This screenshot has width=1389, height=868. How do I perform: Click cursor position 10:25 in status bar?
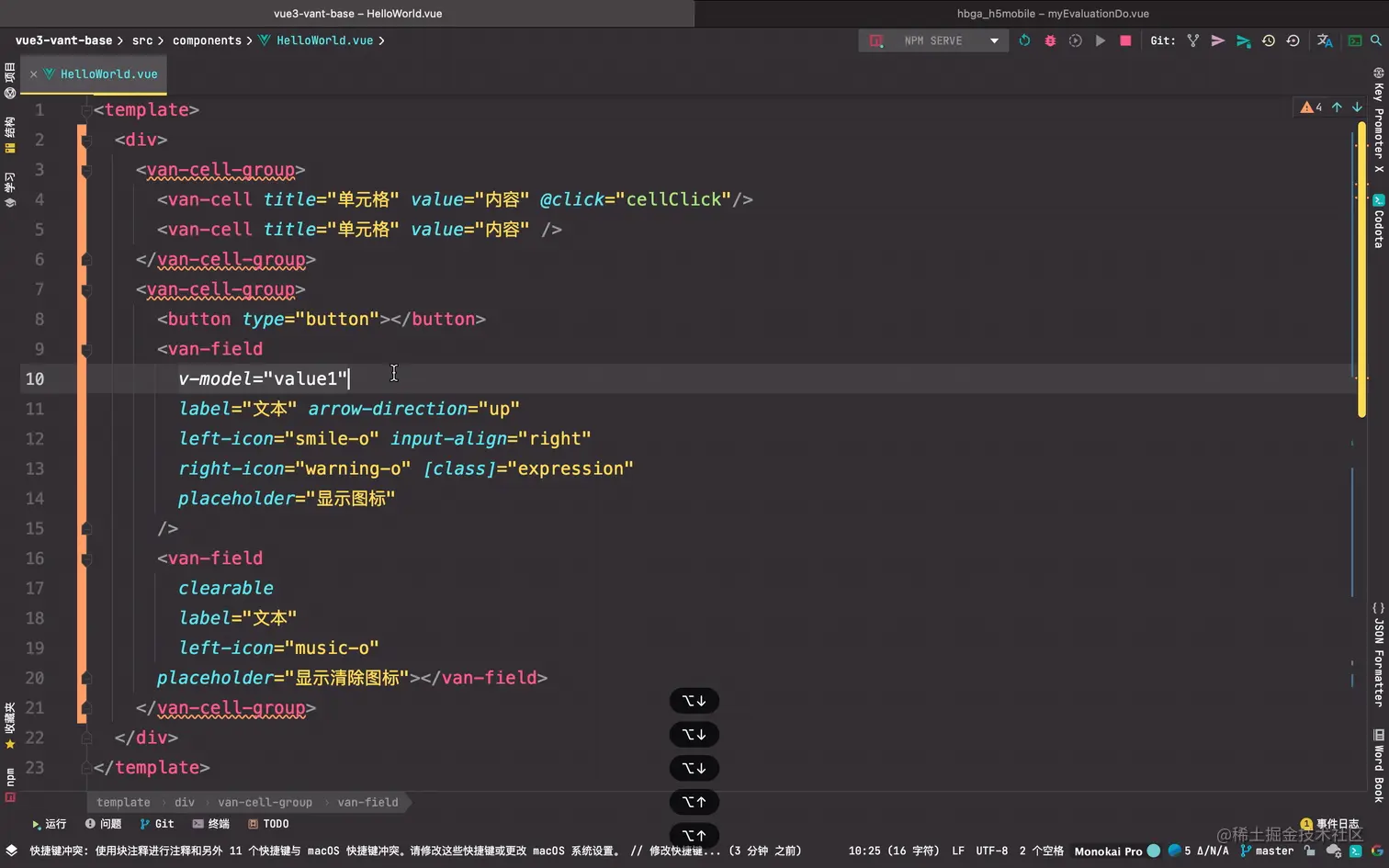pos(893,851)
